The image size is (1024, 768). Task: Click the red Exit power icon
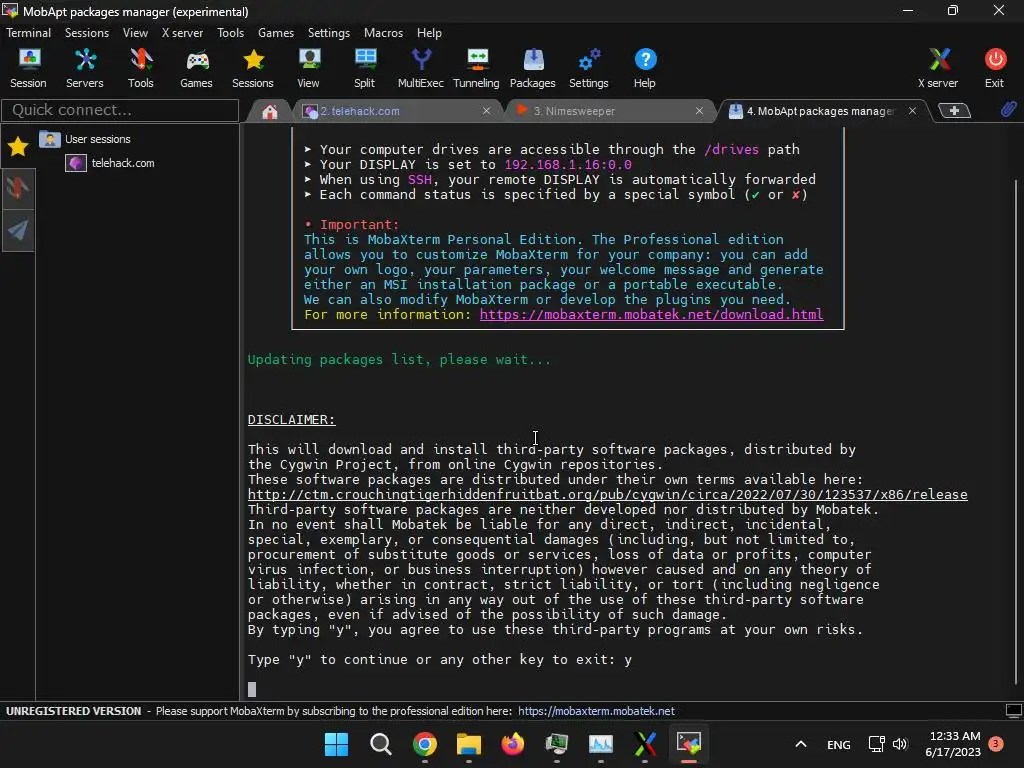(995, 69)
